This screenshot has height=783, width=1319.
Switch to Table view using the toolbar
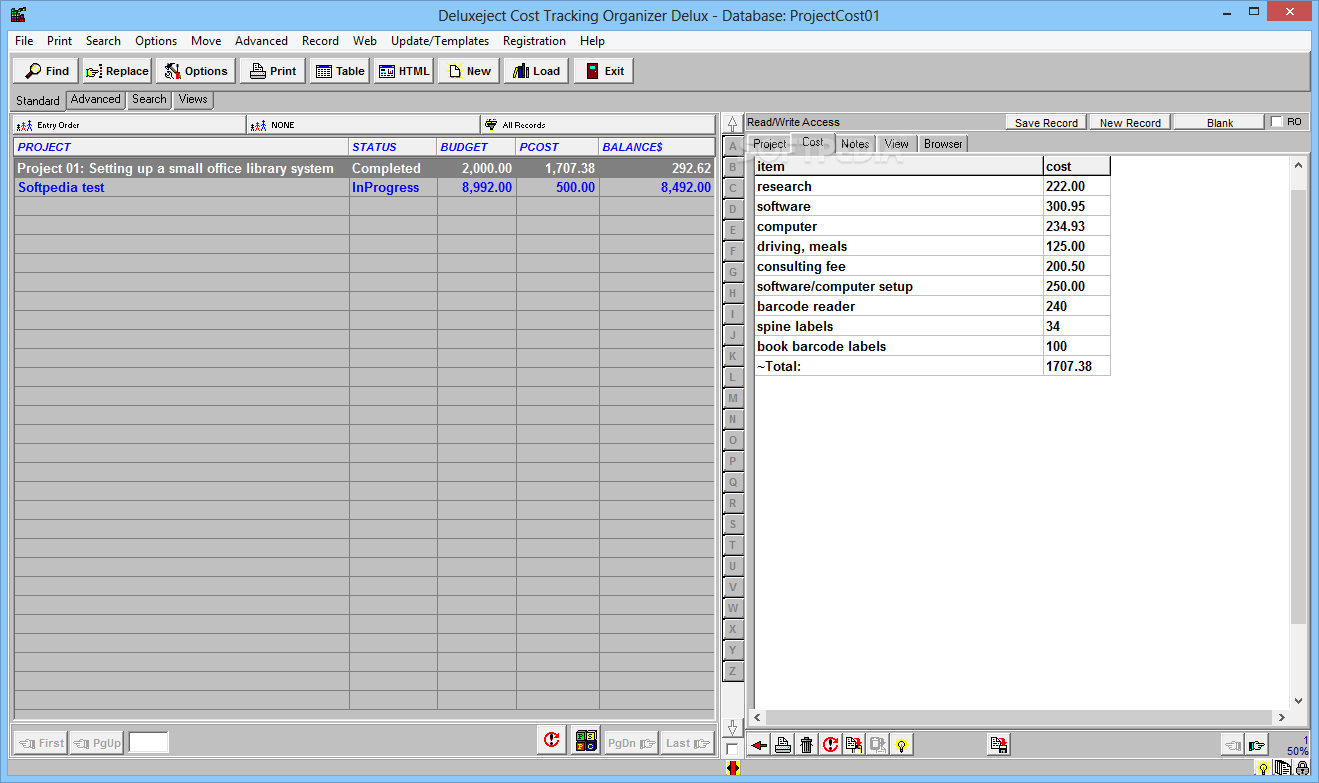pos(340,71)
